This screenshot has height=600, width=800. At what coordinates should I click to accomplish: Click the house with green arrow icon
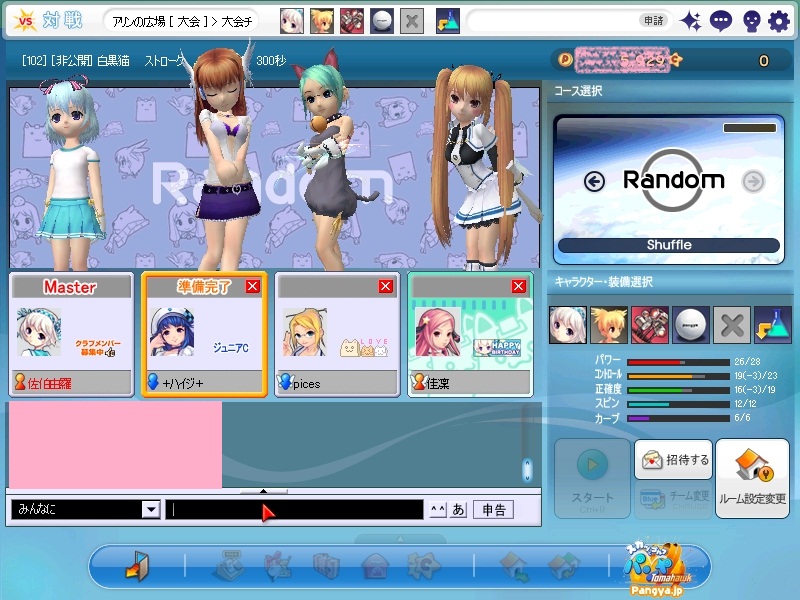click(516, 566)
